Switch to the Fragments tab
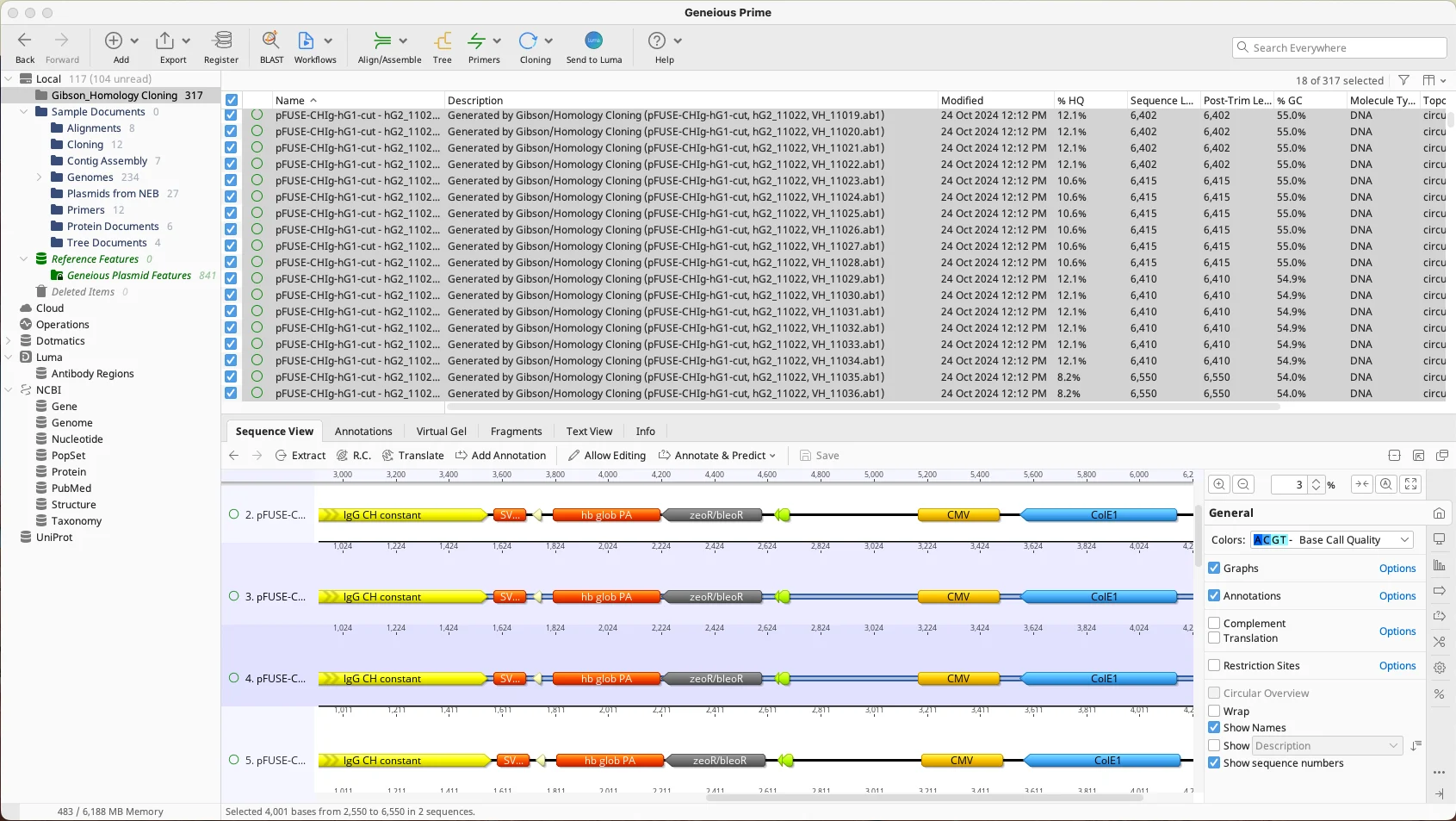 coord(516,432)
